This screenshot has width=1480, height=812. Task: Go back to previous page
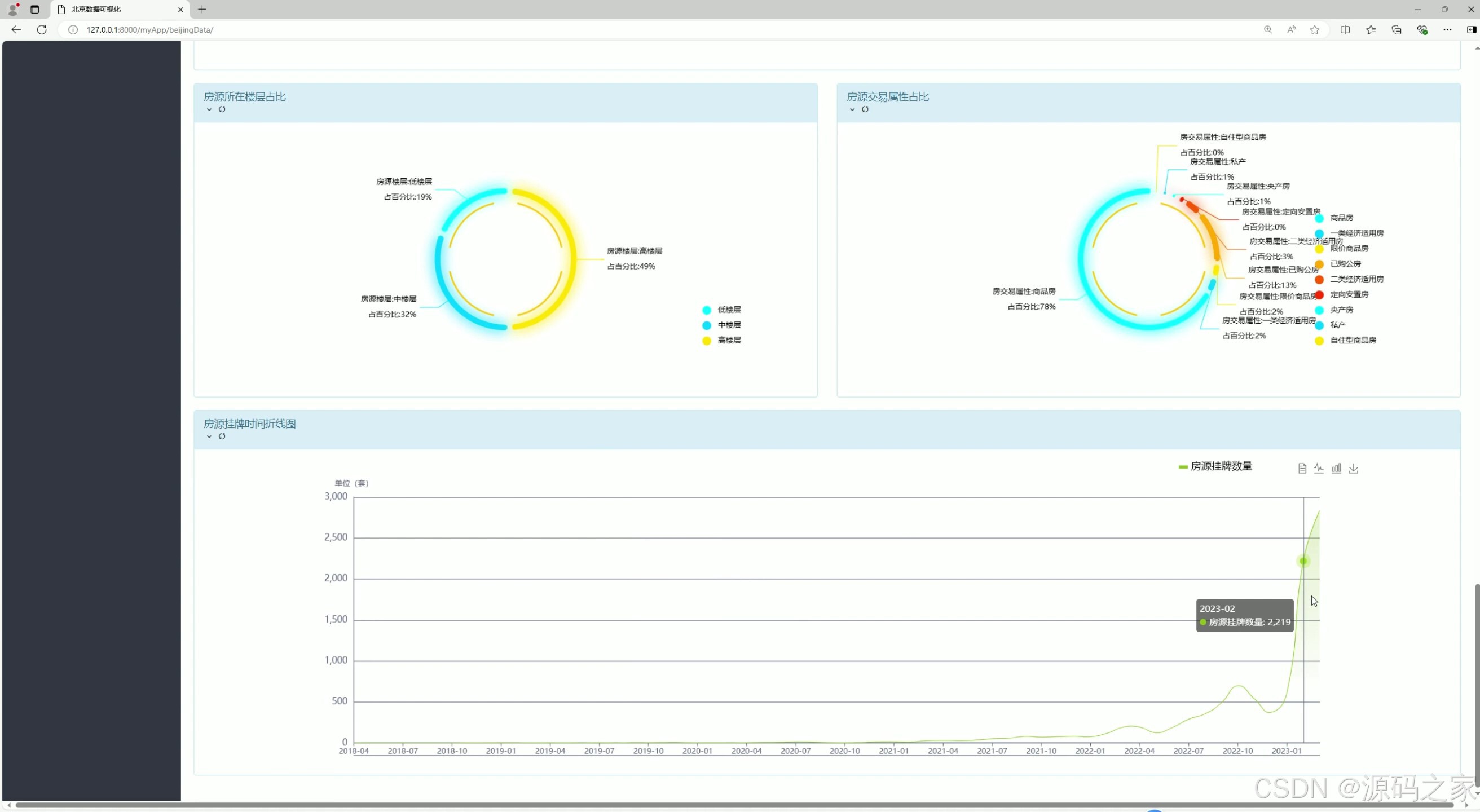coord(16,30)
